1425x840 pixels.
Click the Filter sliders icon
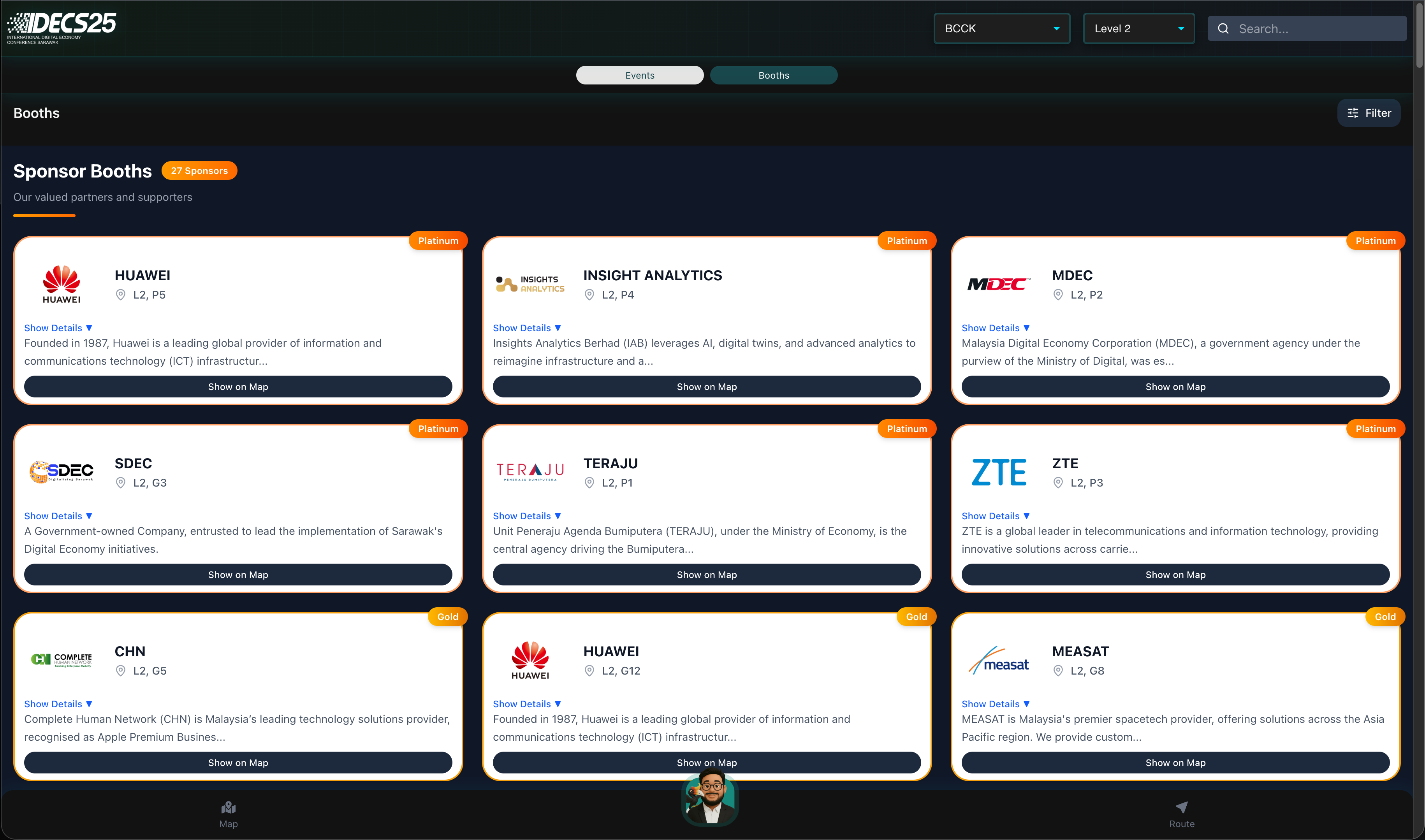tap(1353, 112)
